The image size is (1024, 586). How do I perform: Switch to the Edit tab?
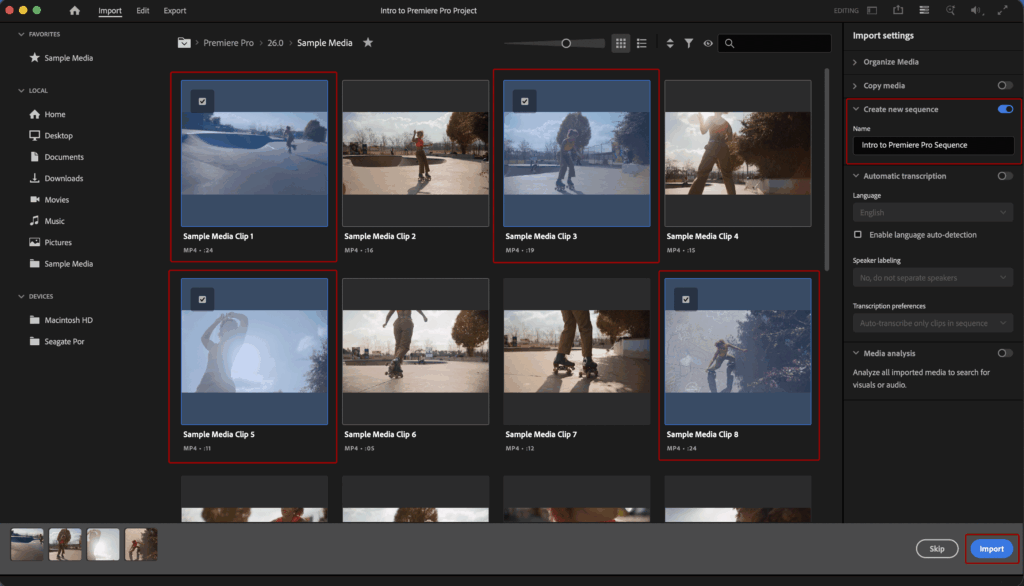click(142, 10)
